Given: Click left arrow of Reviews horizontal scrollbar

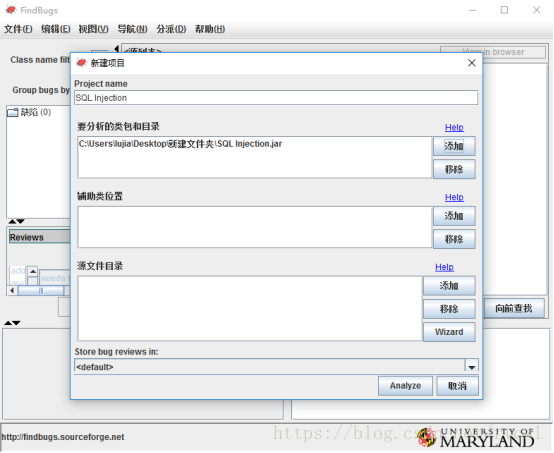Looking at the screenshot, I should point(12,290).
